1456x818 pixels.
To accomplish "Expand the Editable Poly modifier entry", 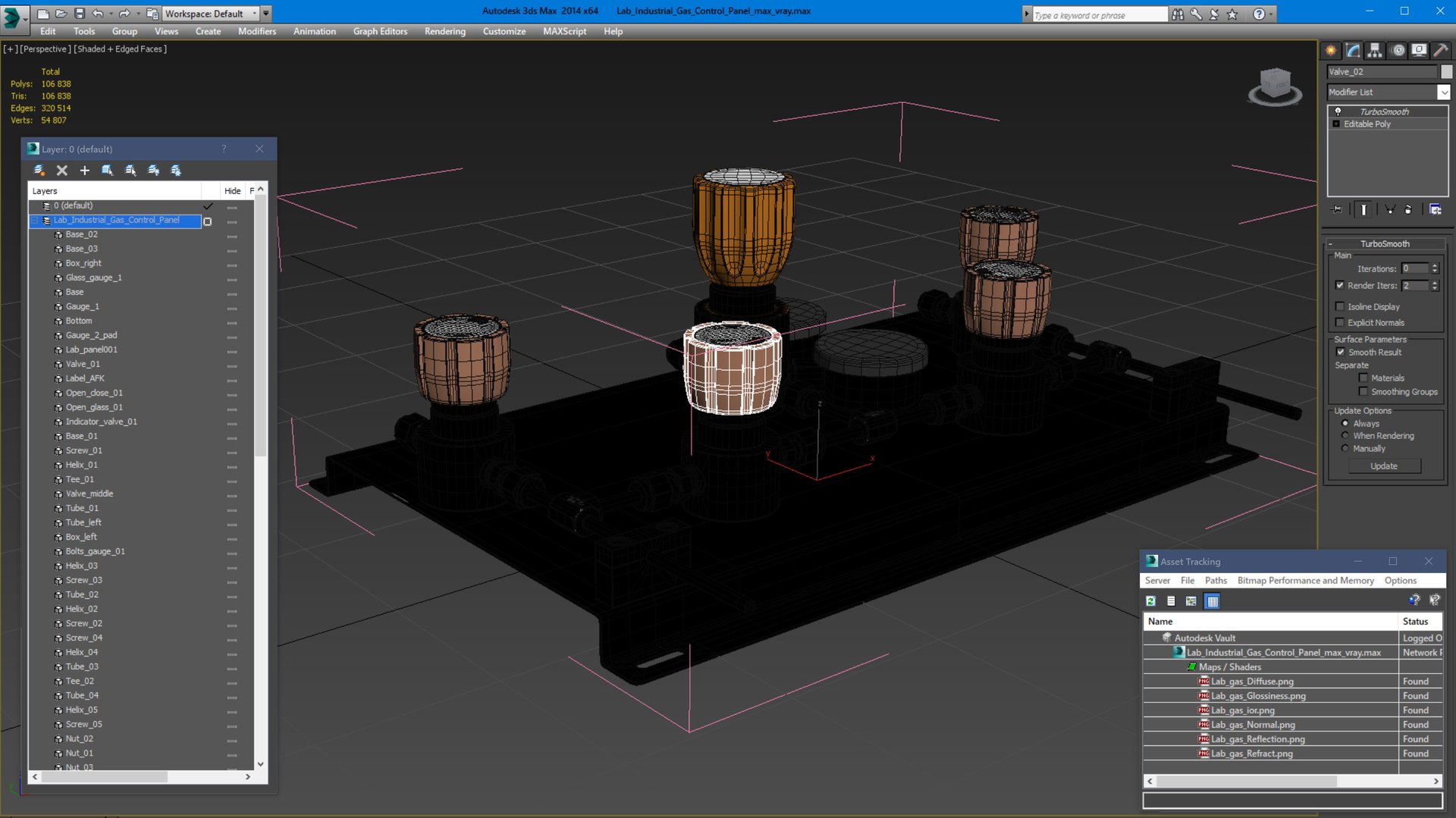I will click(1336, 124).
